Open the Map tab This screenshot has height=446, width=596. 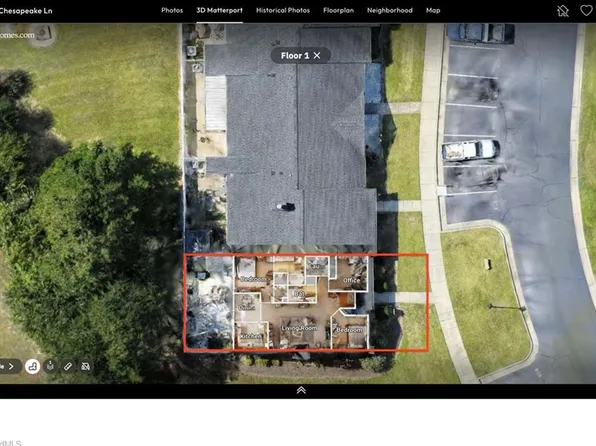433,11
